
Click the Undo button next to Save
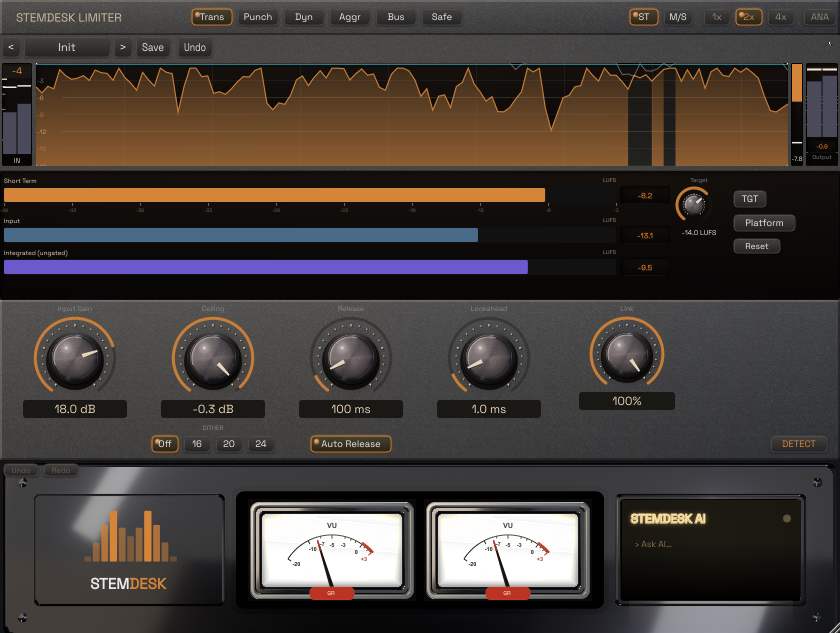pos(195,47)
